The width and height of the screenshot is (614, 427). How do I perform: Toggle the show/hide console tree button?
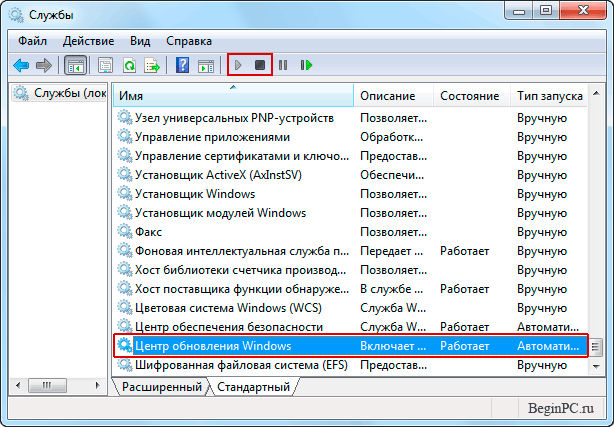tap(75, 65)
